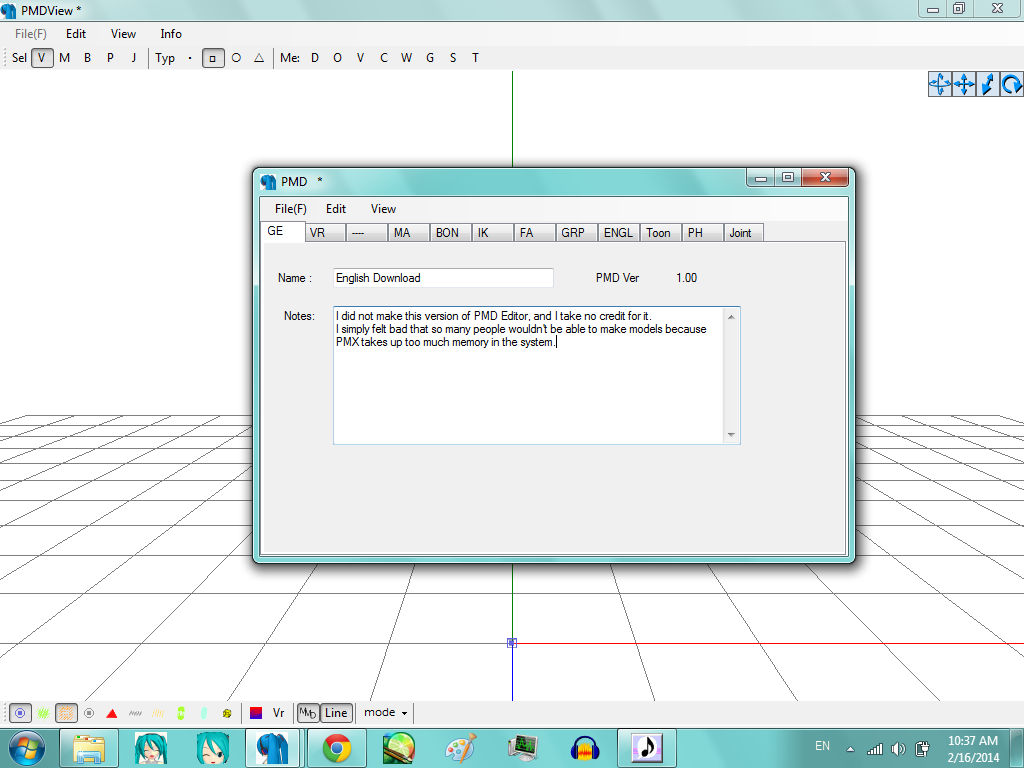Click the four-arrow pan view icon
Screen dimensions: 1024x768
[x=964, y=85]
